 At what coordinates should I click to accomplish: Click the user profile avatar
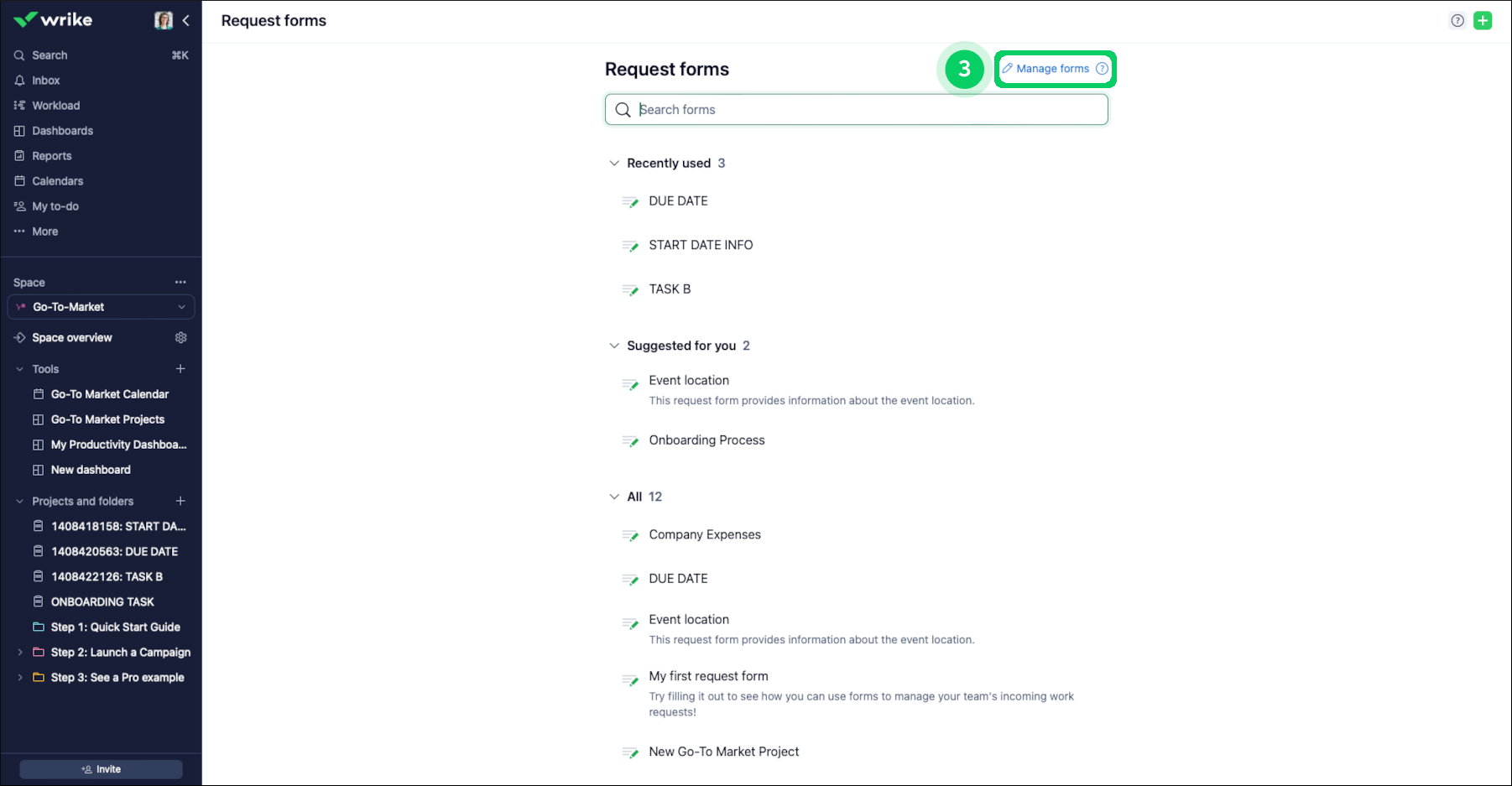click(164, 19)
